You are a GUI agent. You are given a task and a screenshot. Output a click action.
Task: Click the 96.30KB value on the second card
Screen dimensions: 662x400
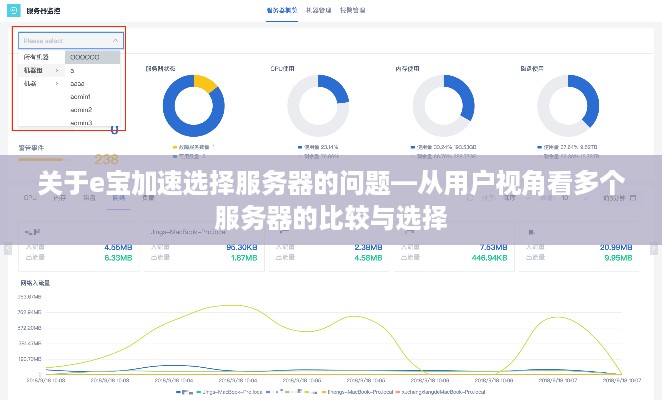pos(242,247)
